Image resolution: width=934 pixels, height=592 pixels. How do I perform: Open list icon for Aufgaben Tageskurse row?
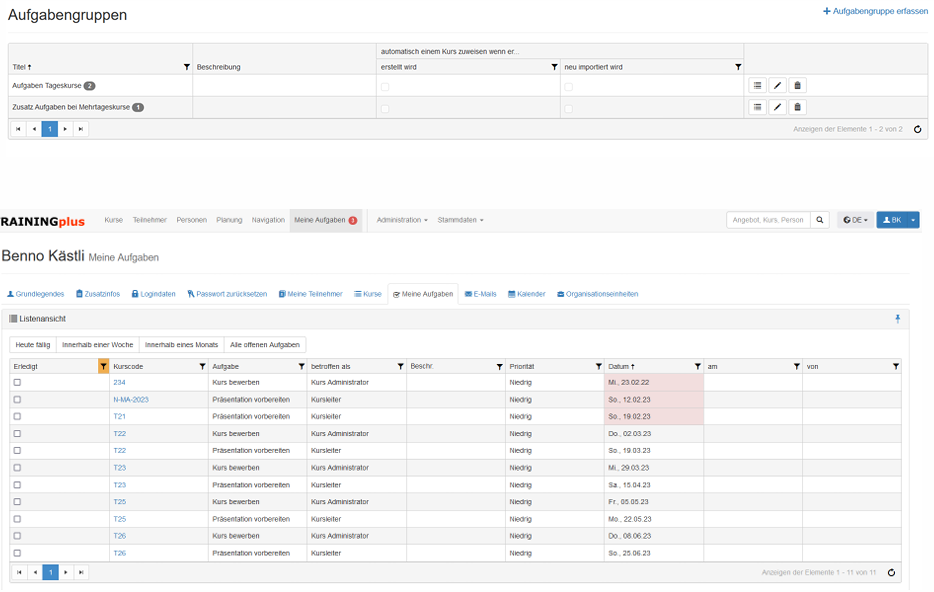758,86
